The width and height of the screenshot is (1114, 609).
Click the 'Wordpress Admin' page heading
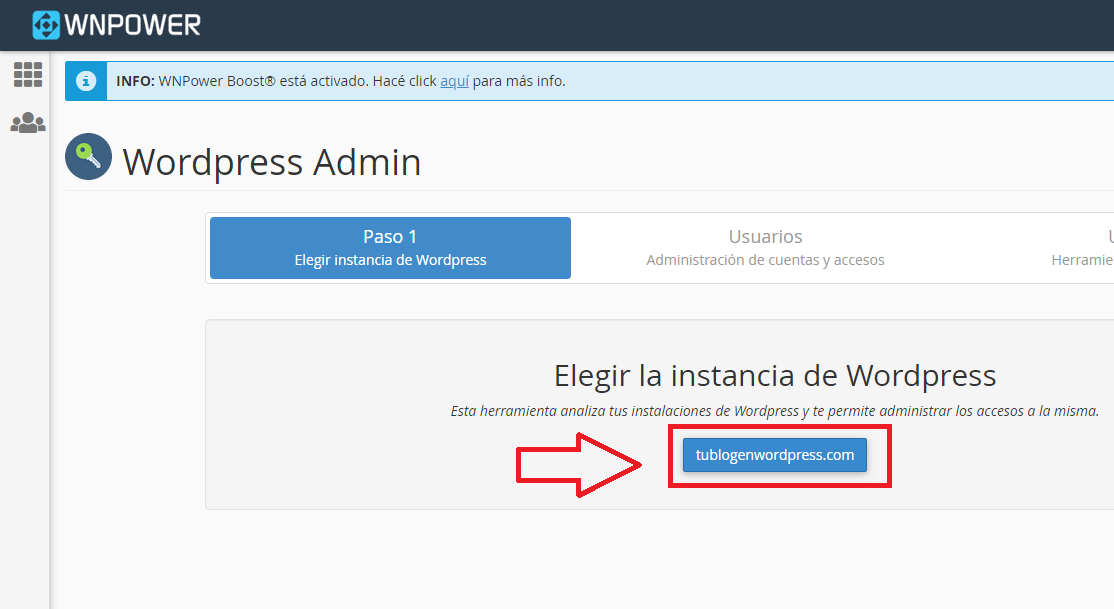click(271, 162)
